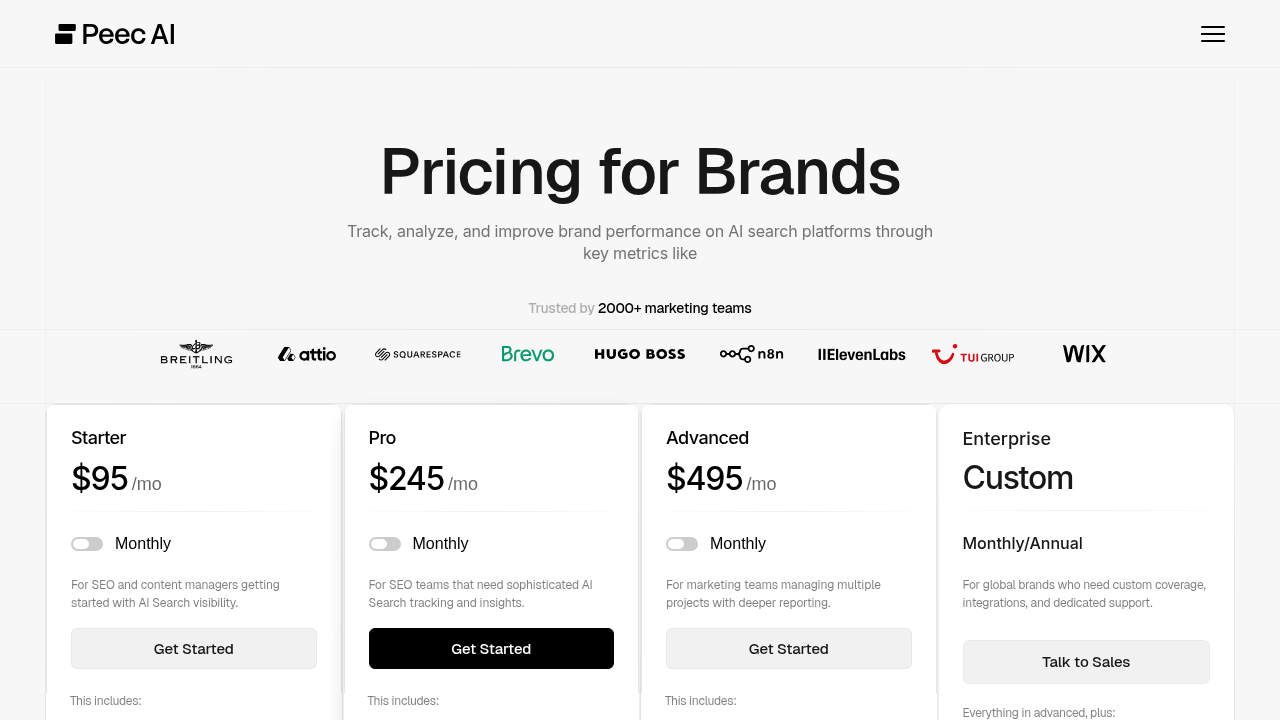Click the Enterprise plan title
The height and width of the screenshot is (720, 1280).
[1006, 439]
